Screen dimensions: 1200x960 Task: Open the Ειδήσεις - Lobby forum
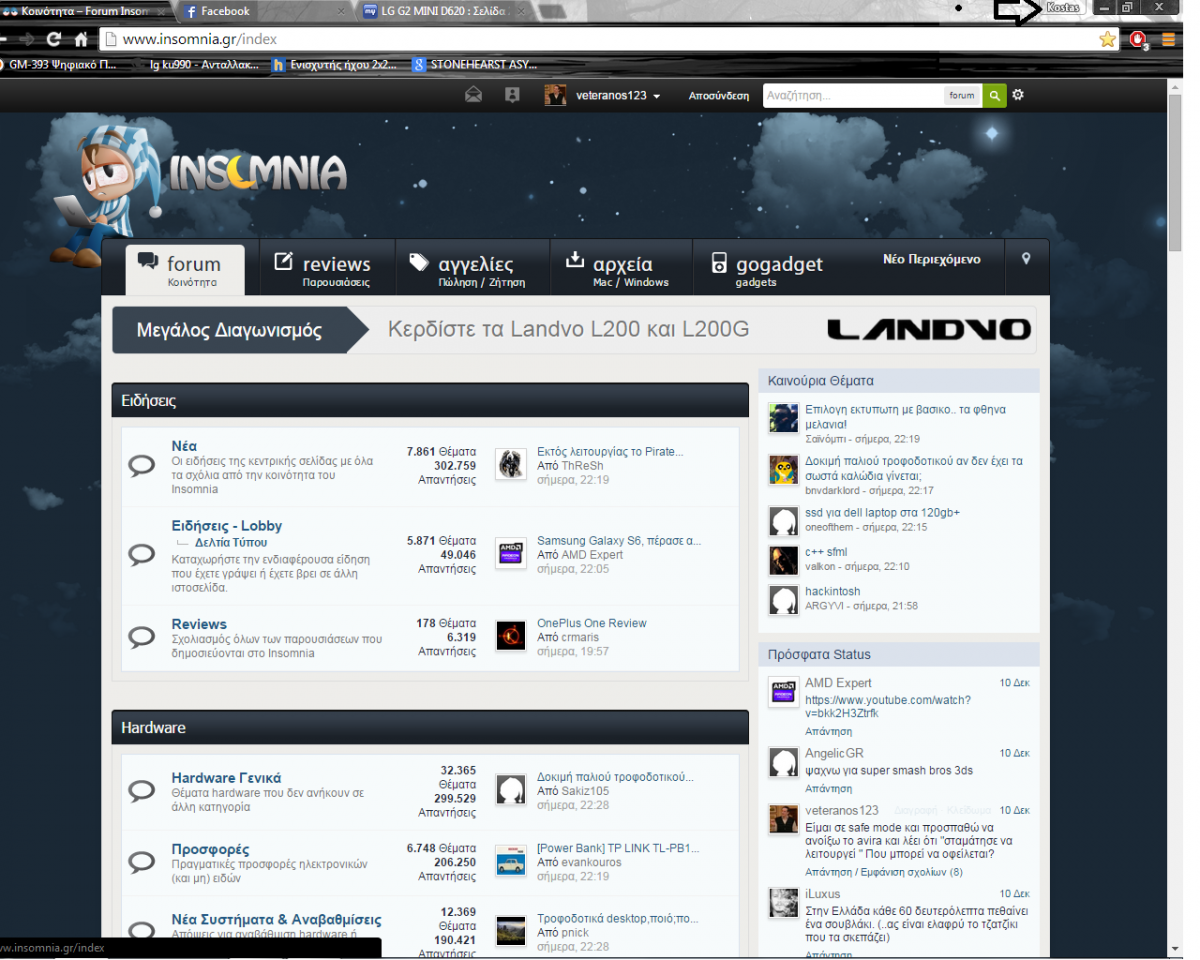click(227, 526)
